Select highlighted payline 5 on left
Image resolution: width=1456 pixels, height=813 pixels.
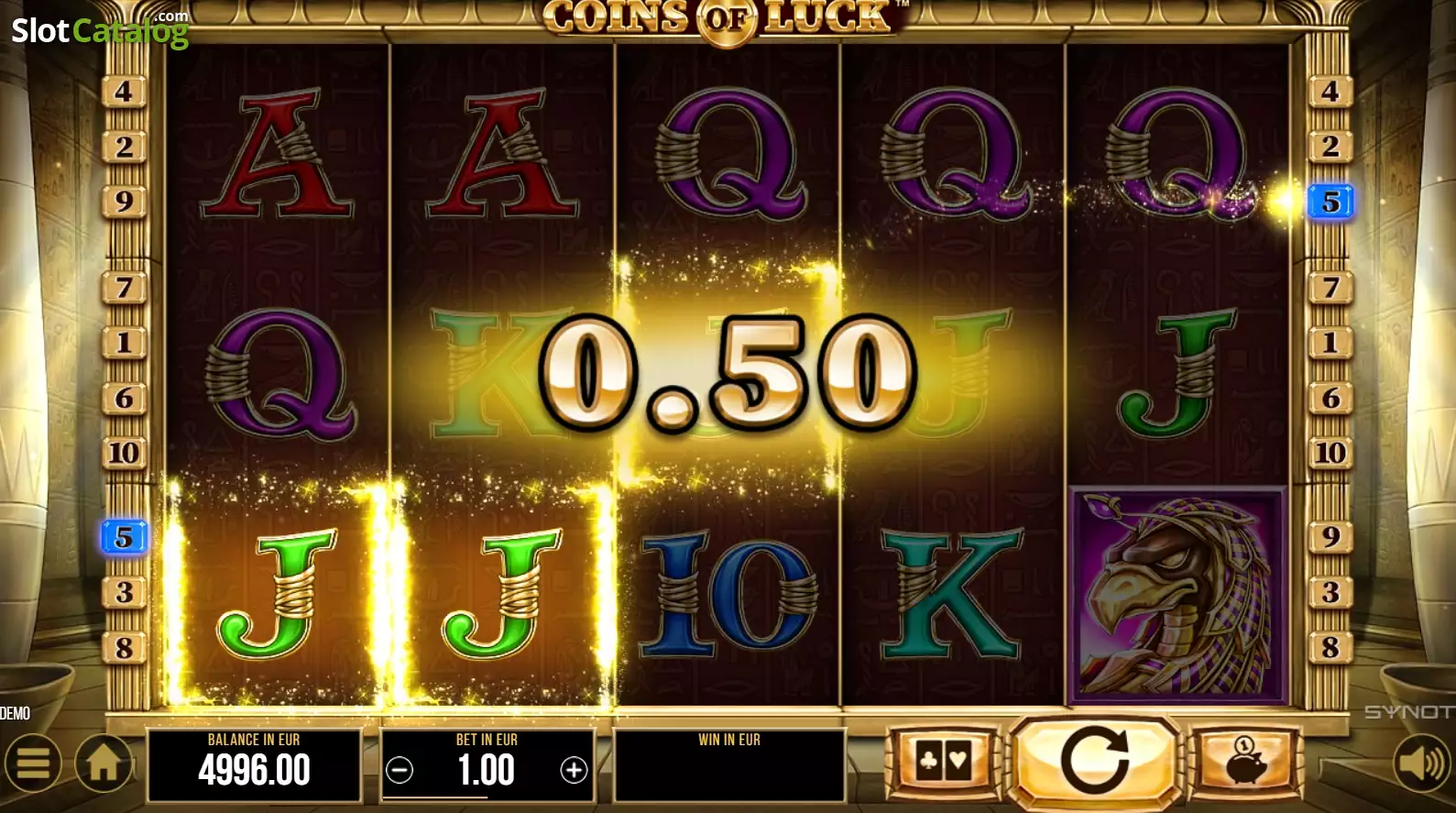pyautogui.click(x=124, y=537)
